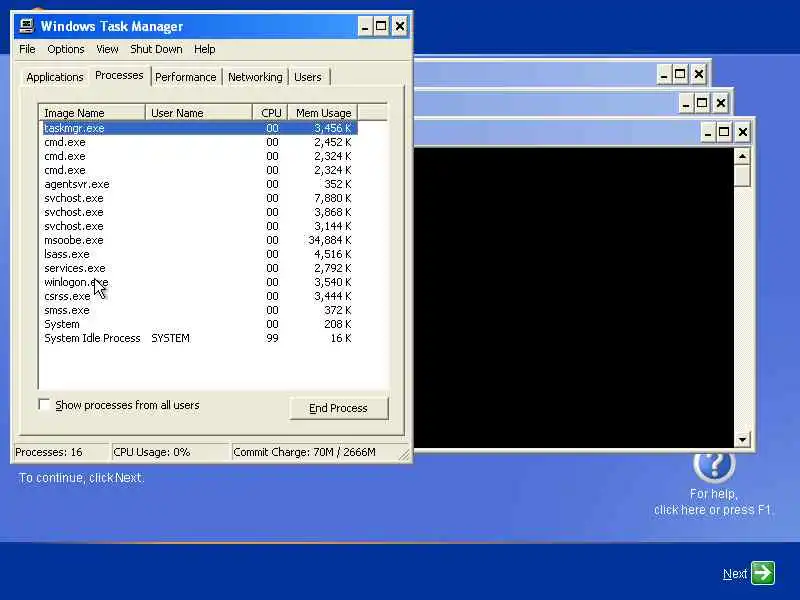The height and width of the screenshot is (600, 800).
Task: Open the Options menu
Action: (x=66, y=49)
